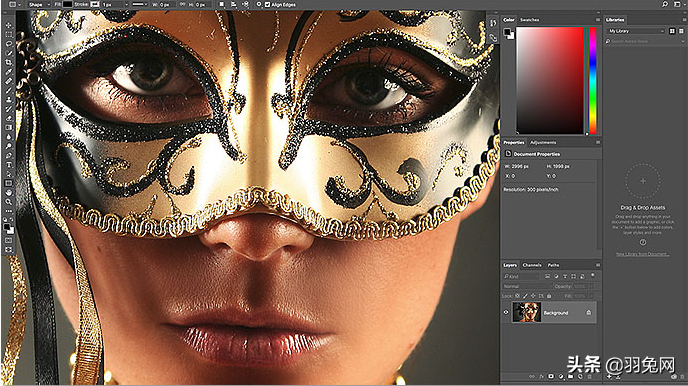Click the Search magnifier icon at top right

click(x=665, y=4)
